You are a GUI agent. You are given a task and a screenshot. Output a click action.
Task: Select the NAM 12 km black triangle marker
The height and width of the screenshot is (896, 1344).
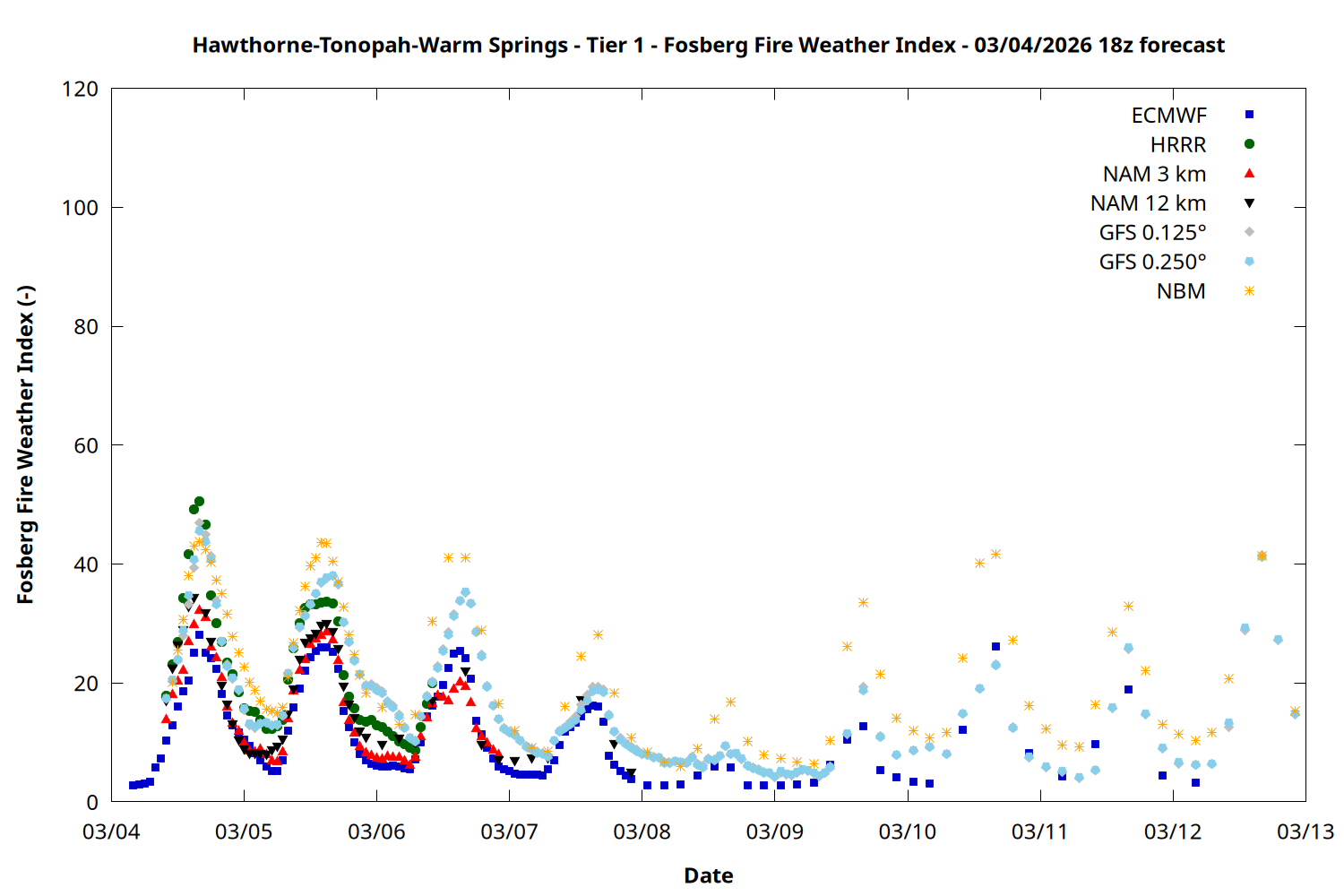tap(1249, 203)
